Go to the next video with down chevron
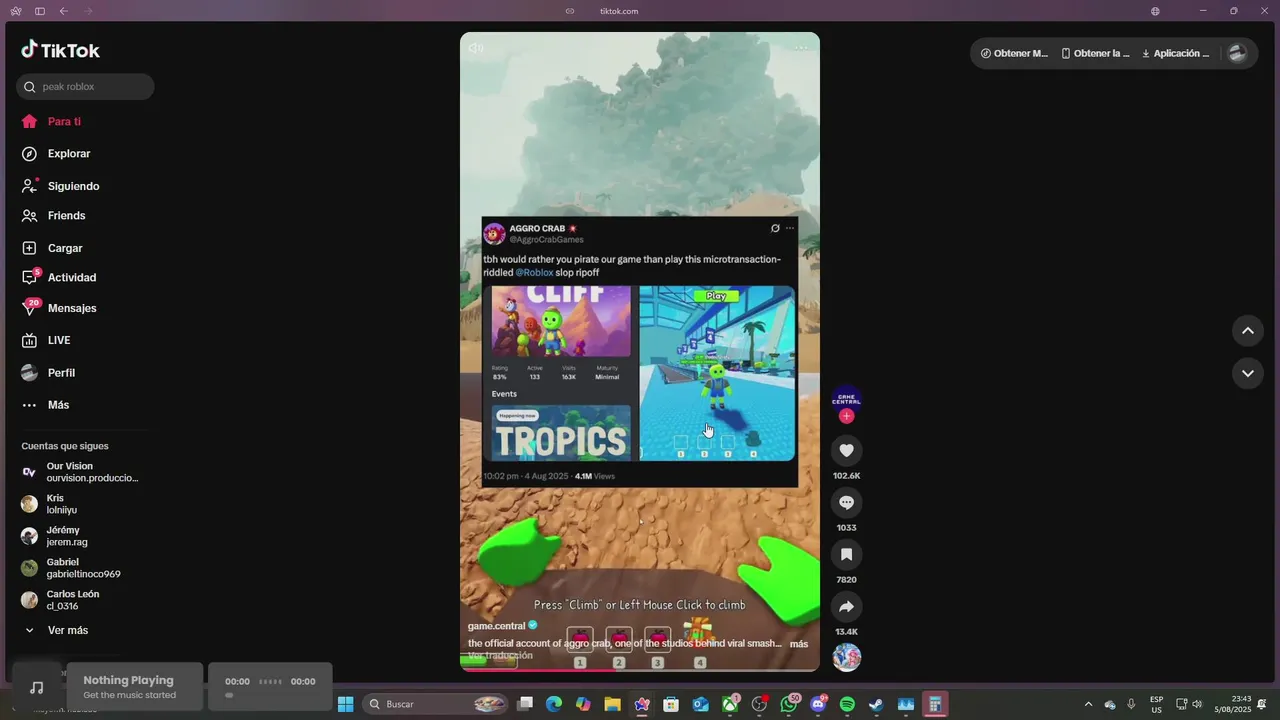Viewport: 1280px width, 720px height. coord(1248,373)
